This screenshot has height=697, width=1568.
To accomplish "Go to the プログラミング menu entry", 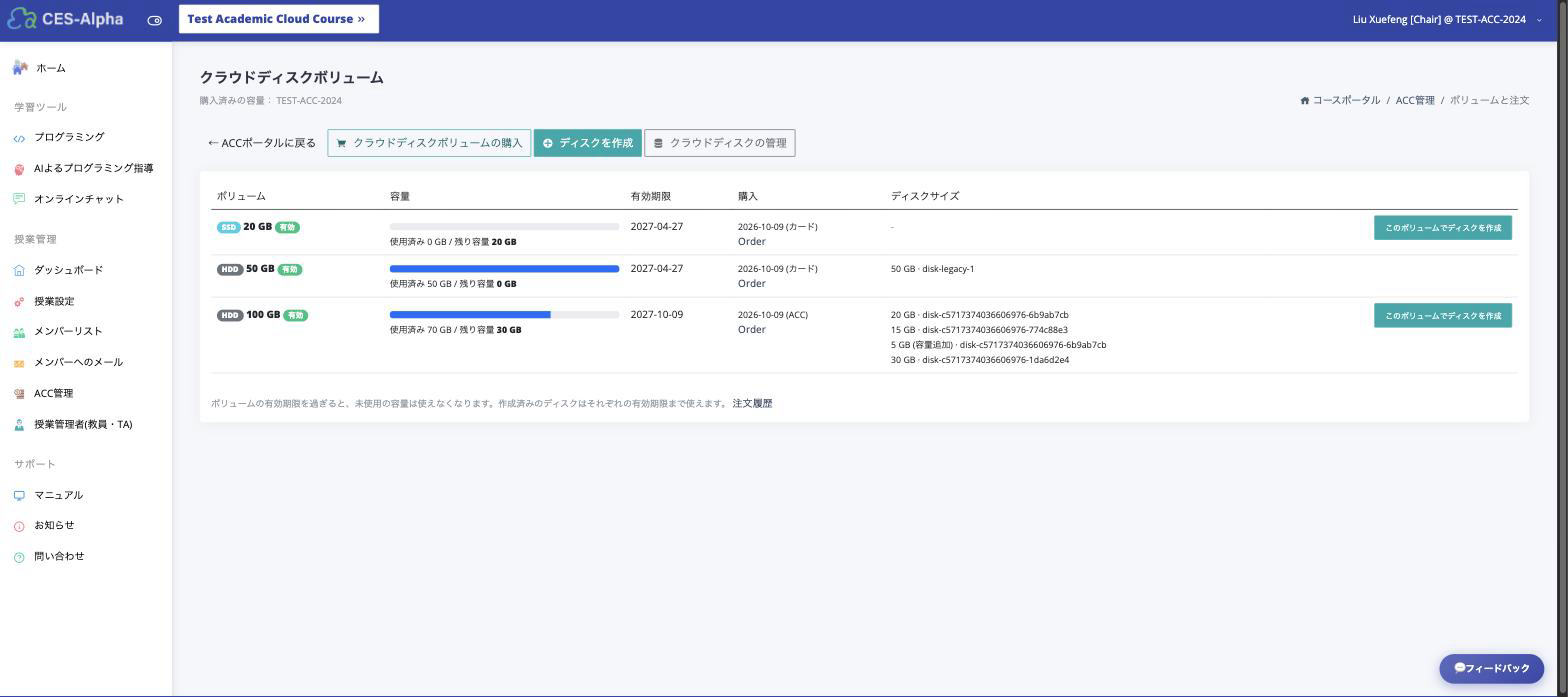I will tap(69, 137).
